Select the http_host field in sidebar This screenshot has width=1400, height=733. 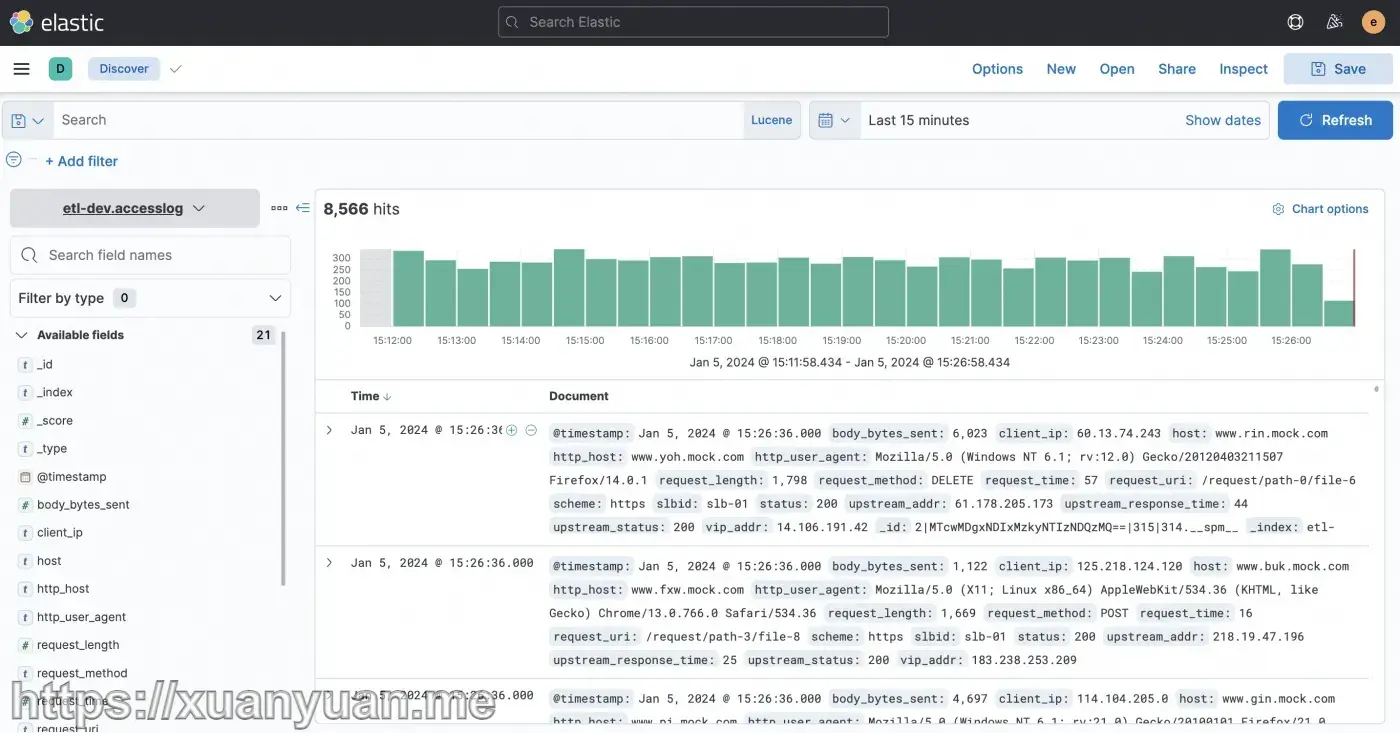[x=63, y=589]
